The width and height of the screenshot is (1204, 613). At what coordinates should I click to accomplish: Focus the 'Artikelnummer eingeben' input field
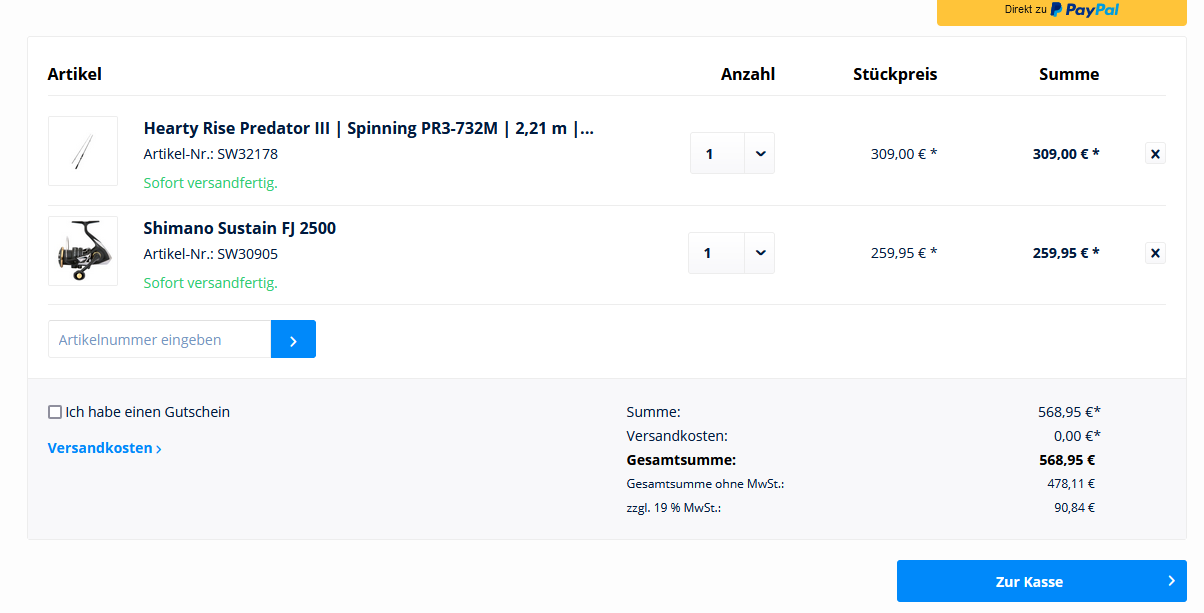(159, 340)
